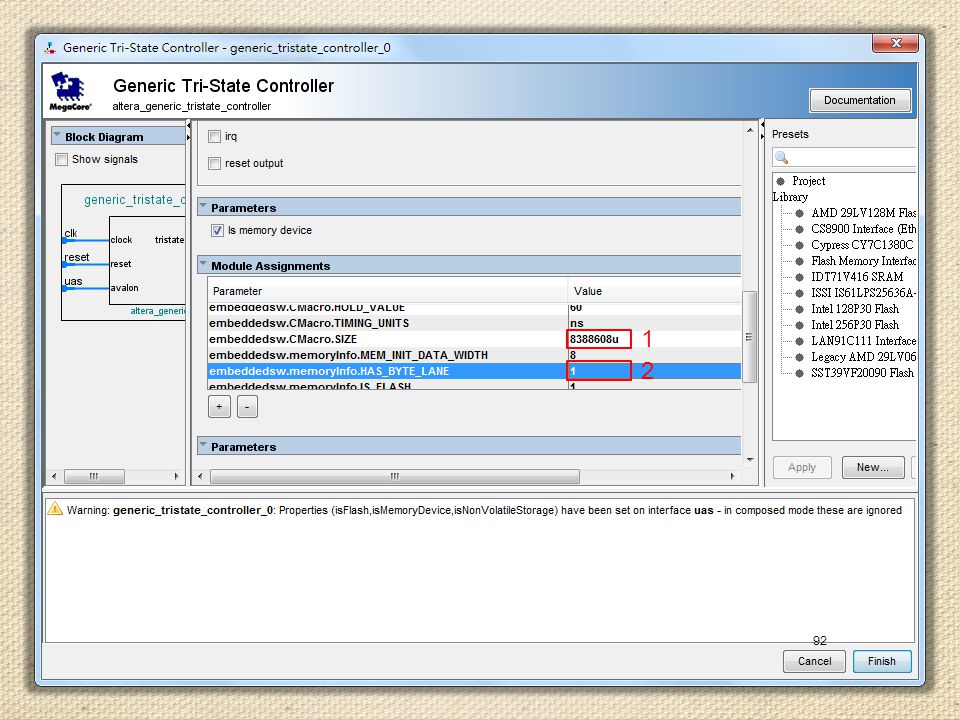960x720 pixels.
Task: Select embeddedsw.memoryInfo.MEM_INIT_DATA_WIDTH row
Action: (x=474, y=355)
